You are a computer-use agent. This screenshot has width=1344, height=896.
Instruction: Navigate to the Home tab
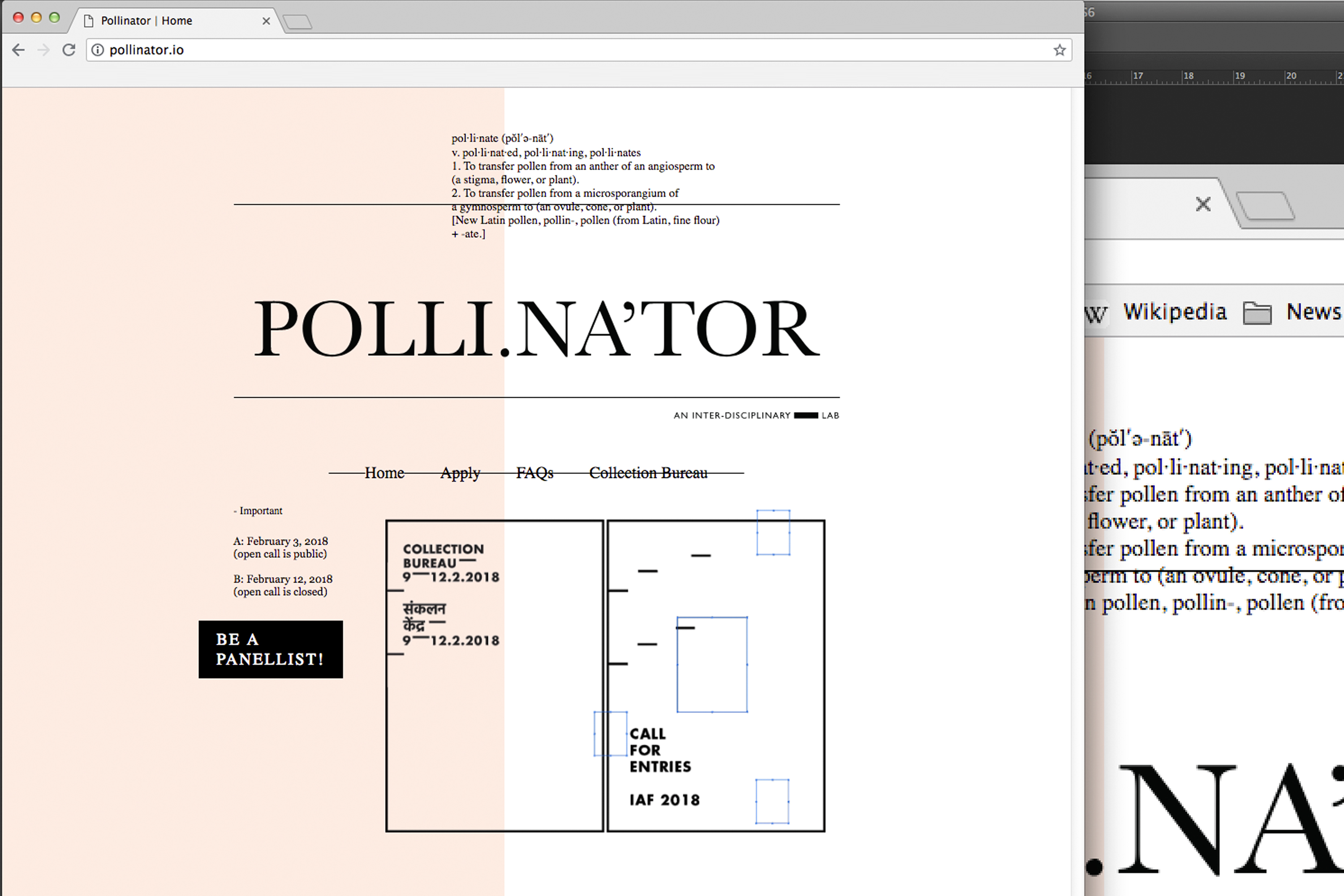(383, 472)
